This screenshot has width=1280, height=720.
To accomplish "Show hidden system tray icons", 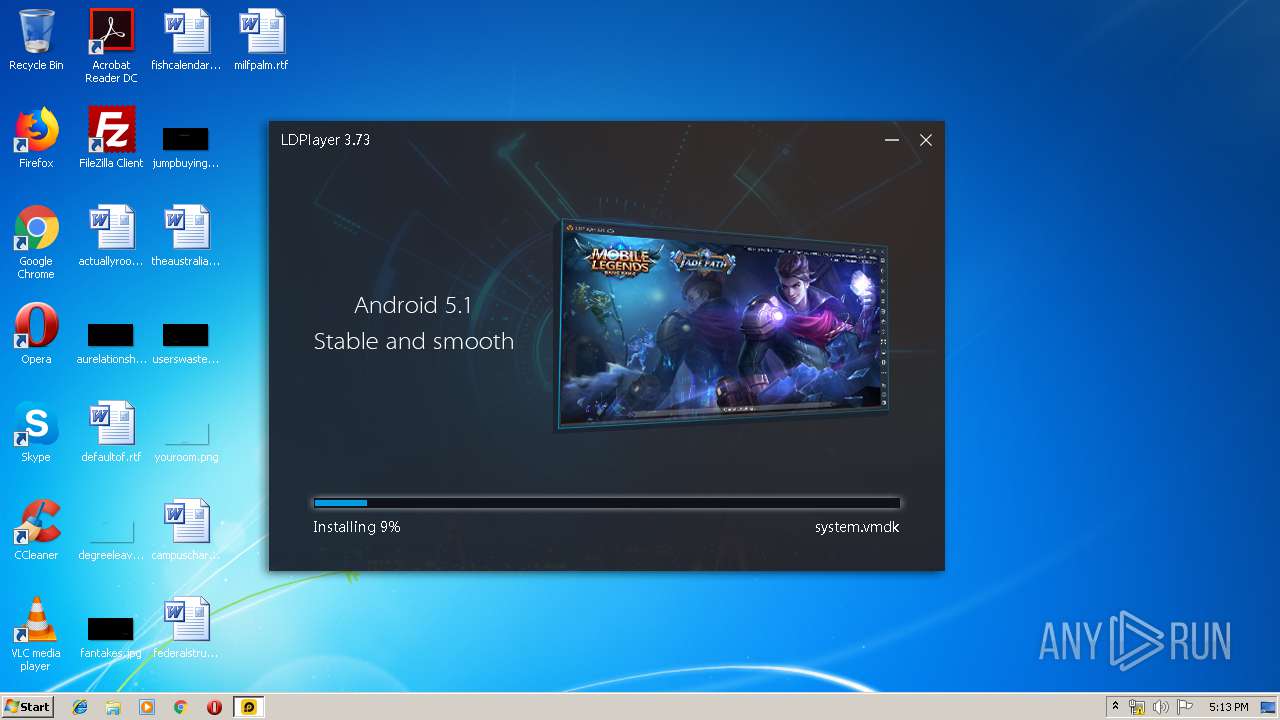I will coord(1115,707).
